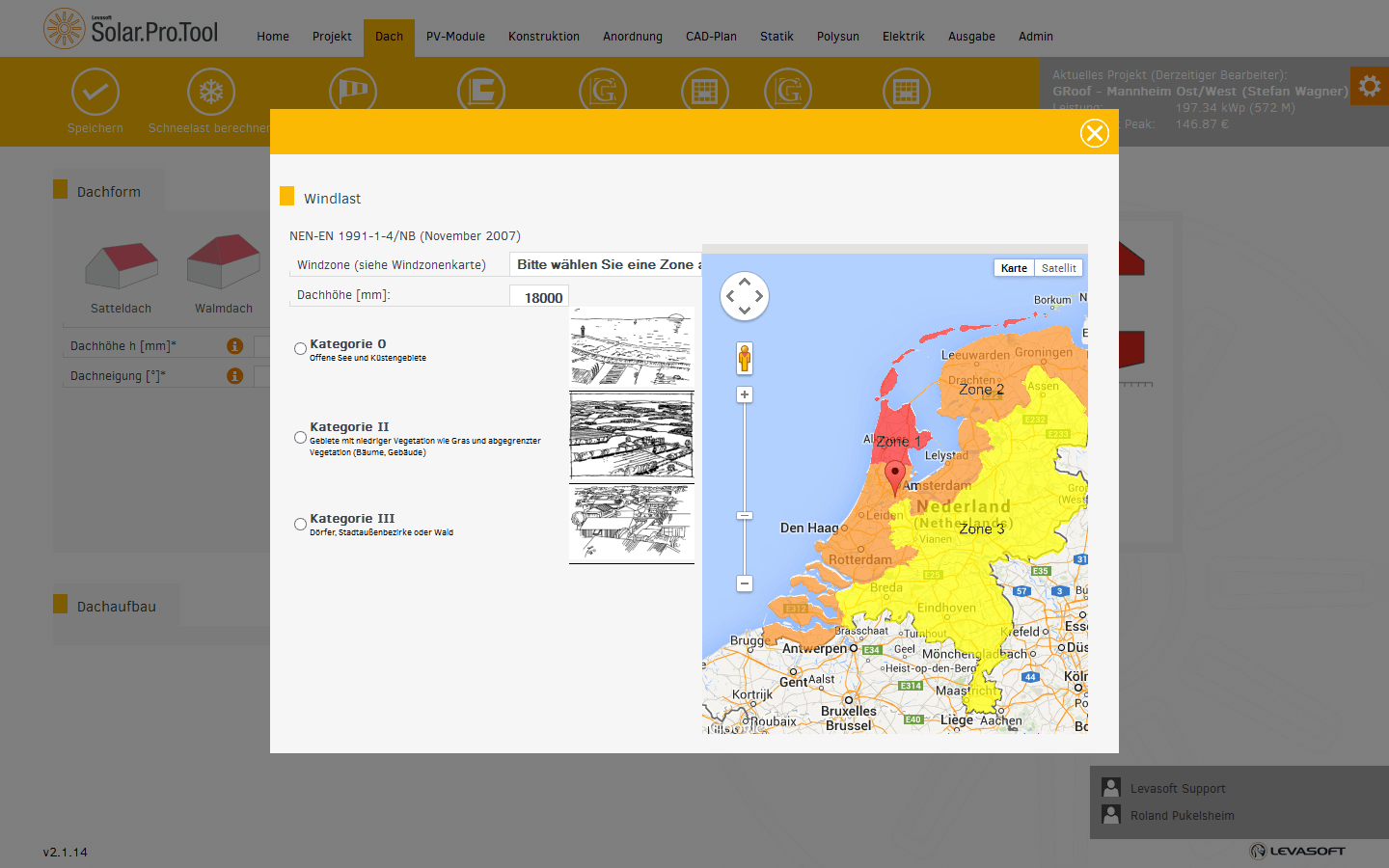Open settings via the gear icon
The image size is (1389, 868).
coord(1370,86)
